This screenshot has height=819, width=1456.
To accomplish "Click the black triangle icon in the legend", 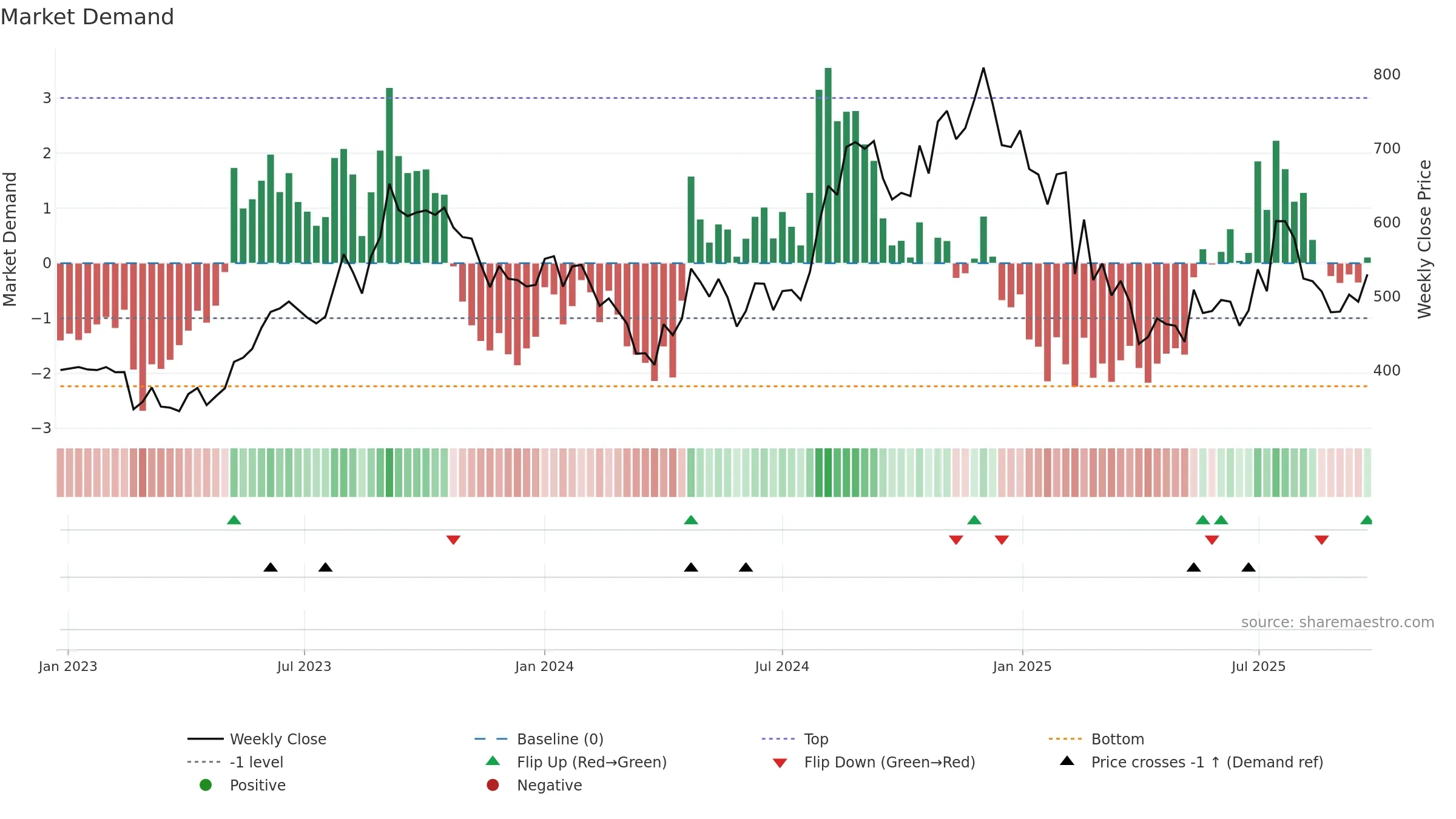I will pyautogui.click(x=1067, y=761).
